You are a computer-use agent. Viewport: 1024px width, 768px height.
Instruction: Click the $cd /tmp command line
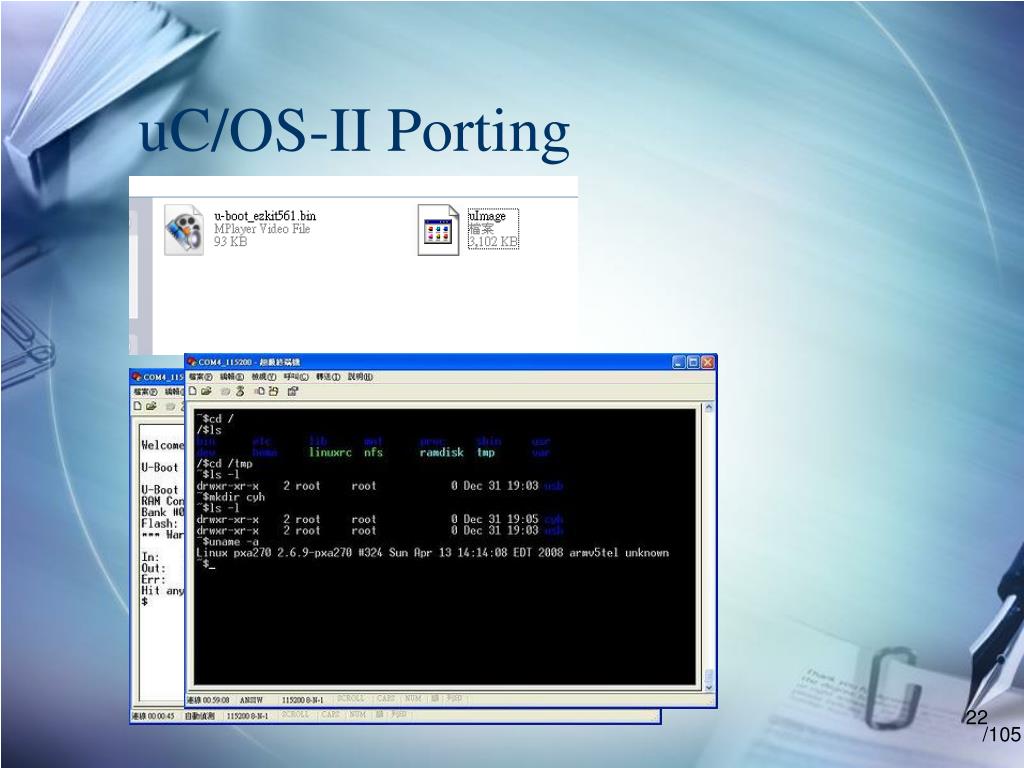(x=224, y=464)
